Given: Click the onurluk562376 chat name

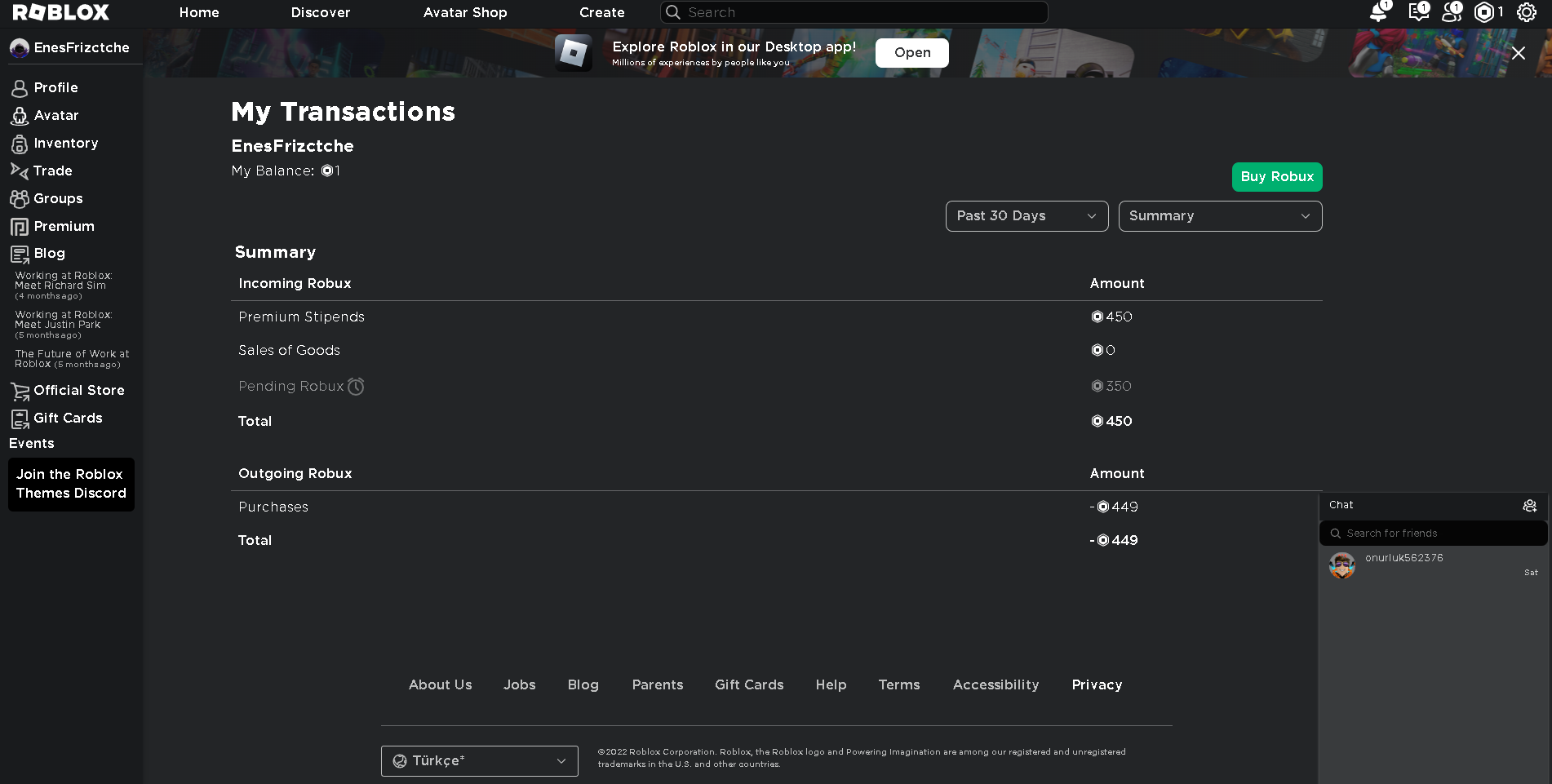Looking at the screenshot, I should coord(1404,558).
